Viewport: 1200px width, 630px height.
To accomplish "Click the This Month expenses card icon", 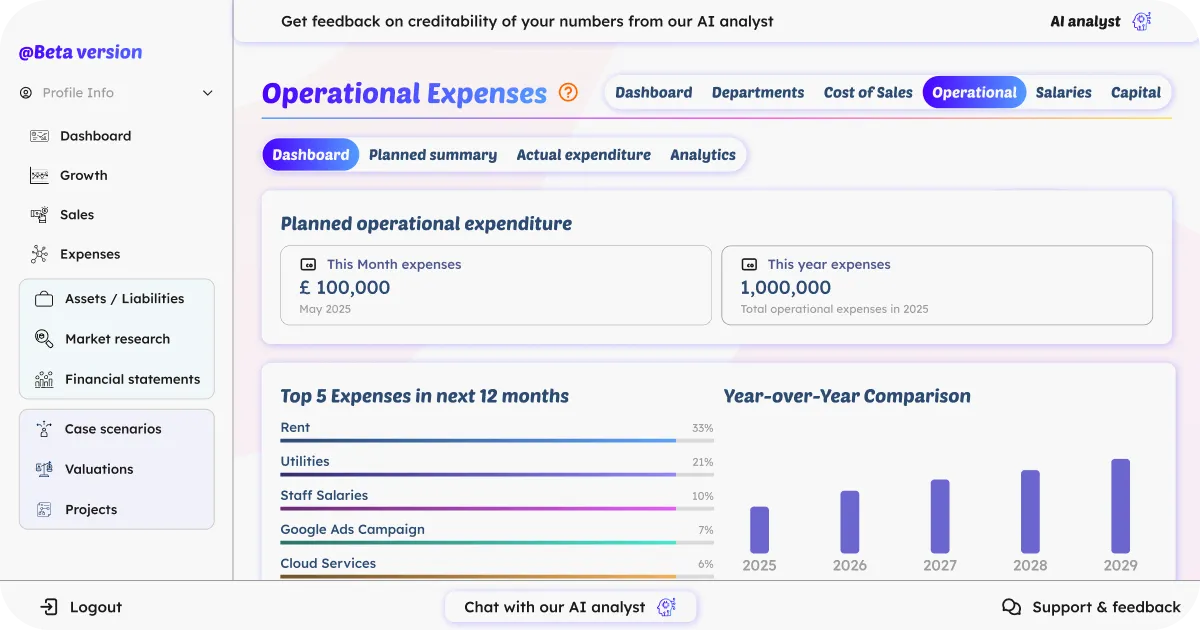I will (x=308, y=265).
